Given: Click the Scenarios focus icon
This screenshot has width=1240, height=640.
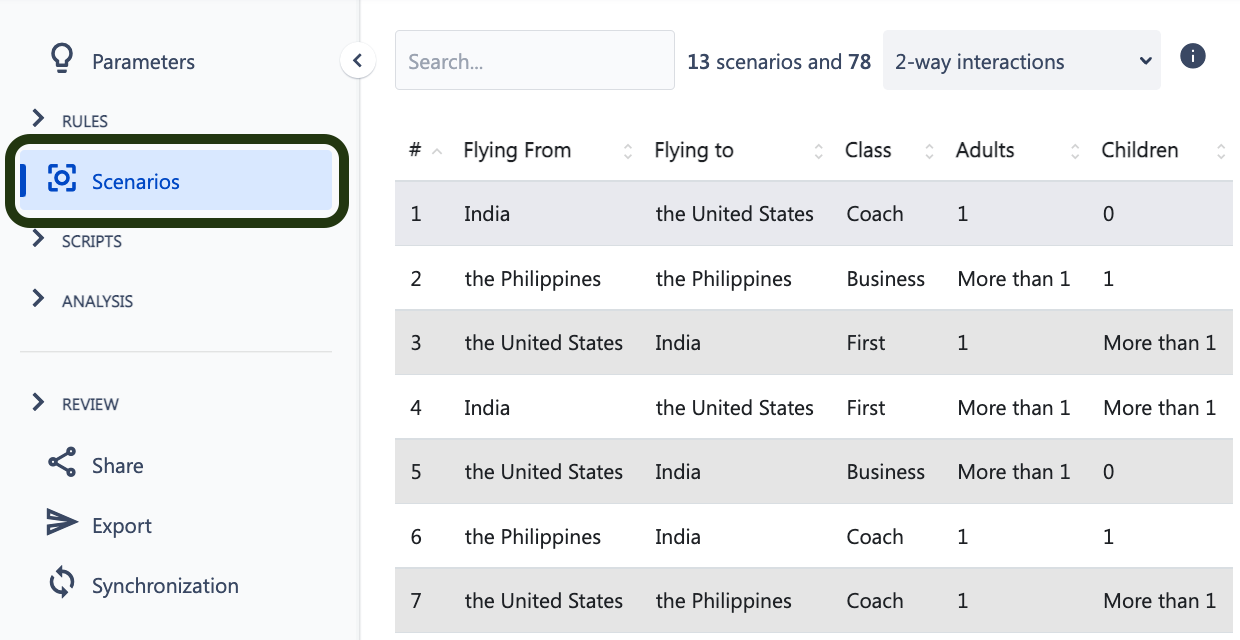Looking at the screenshot, I should (62, 180).
